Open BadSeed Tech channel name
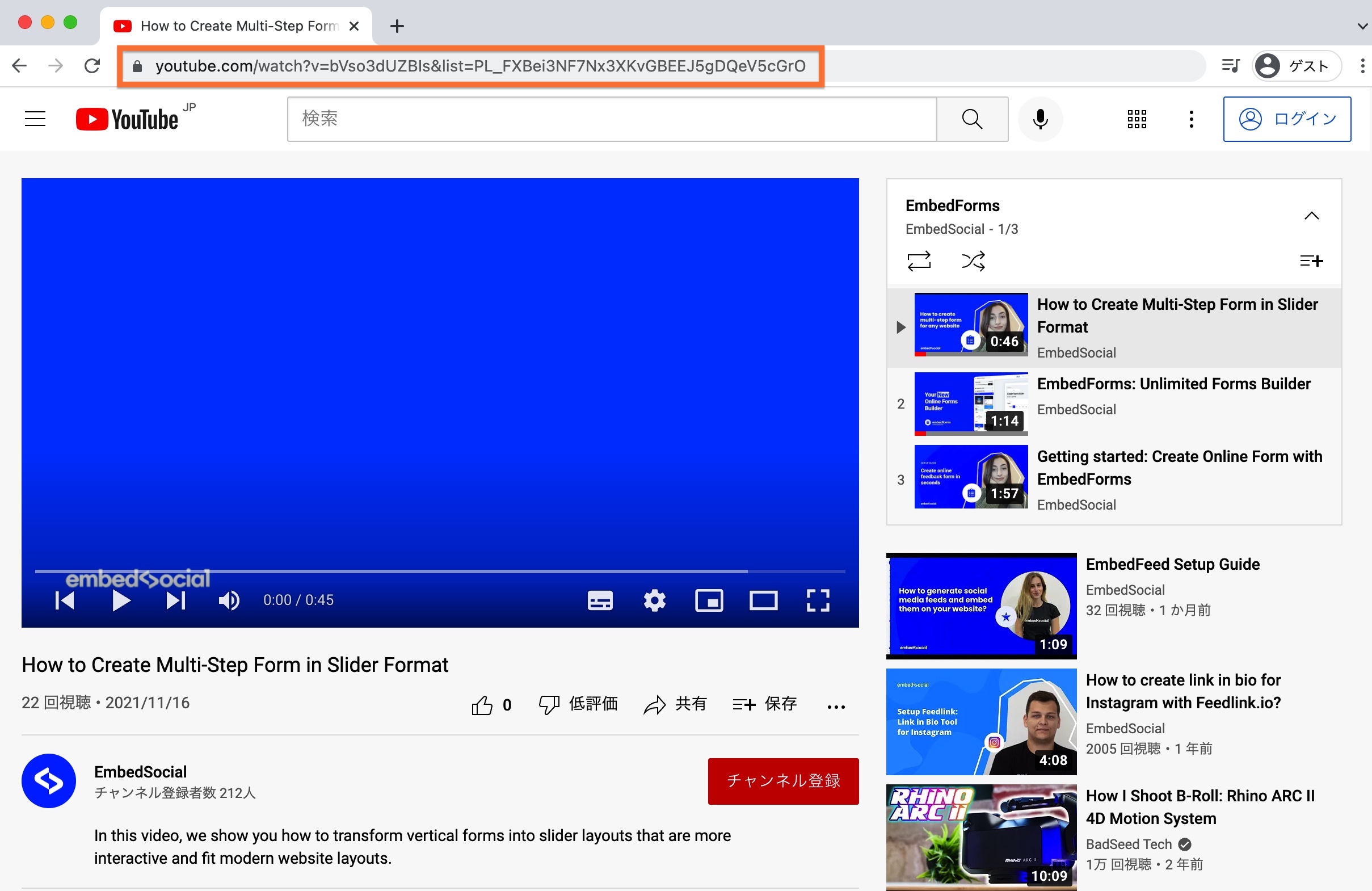Screen dimensions: 1372x891 coord(1129,844)
